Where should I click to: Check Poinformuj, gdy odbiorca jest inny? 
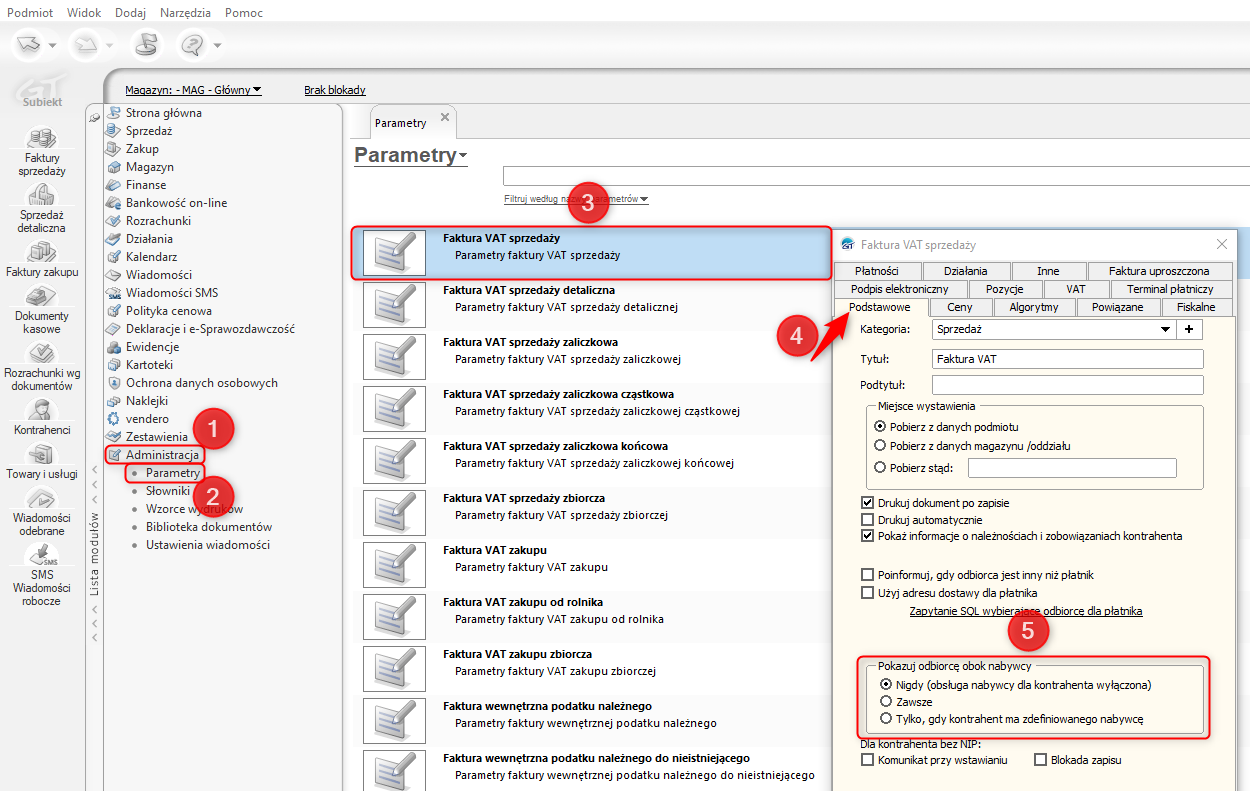pos(868,575)
